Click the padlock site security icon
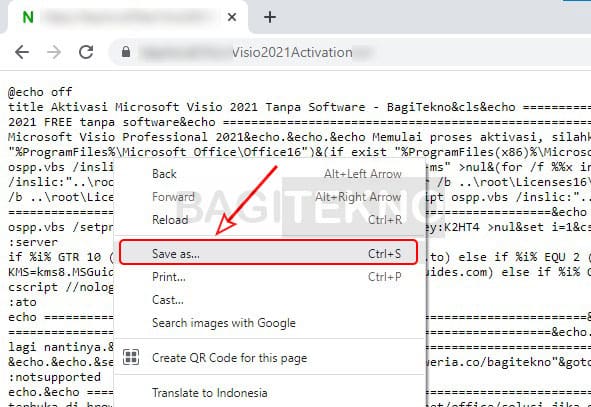The height and width of the screenshot is (407, 591). 126,52
